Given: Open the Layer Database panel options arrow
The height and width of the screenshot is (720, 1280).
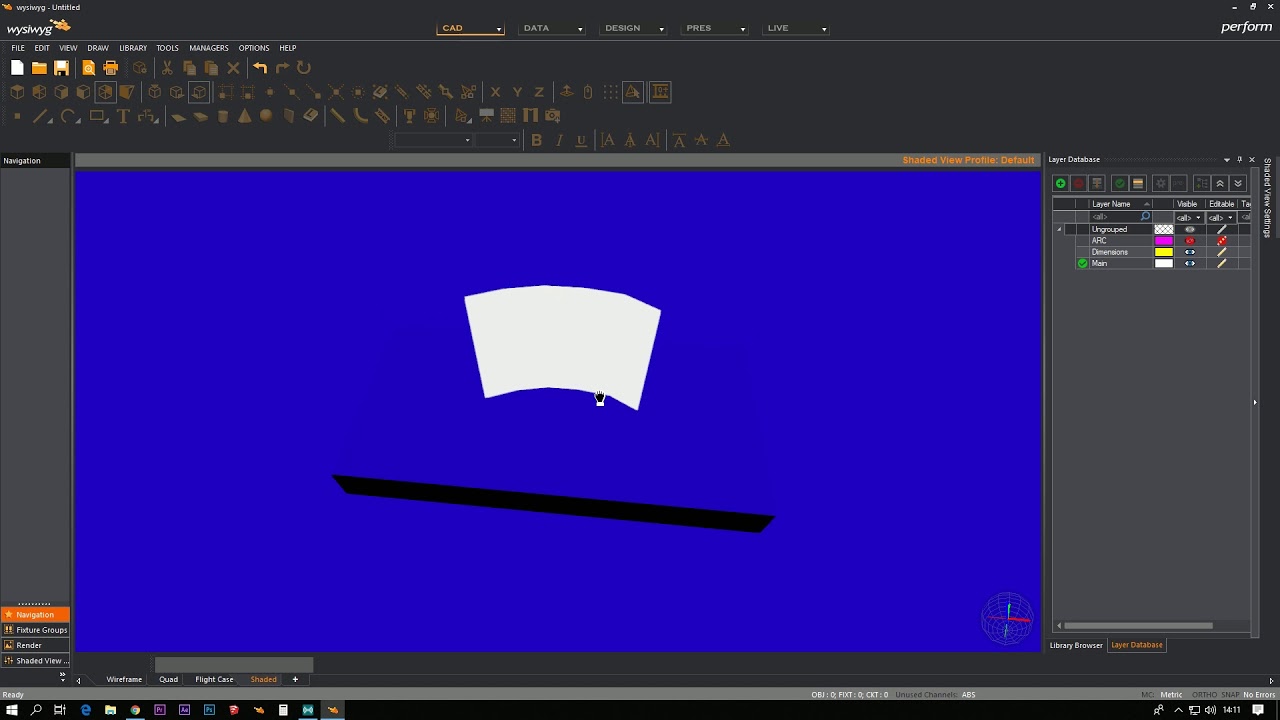Looking at the screenshot, I should (1227, 160).
